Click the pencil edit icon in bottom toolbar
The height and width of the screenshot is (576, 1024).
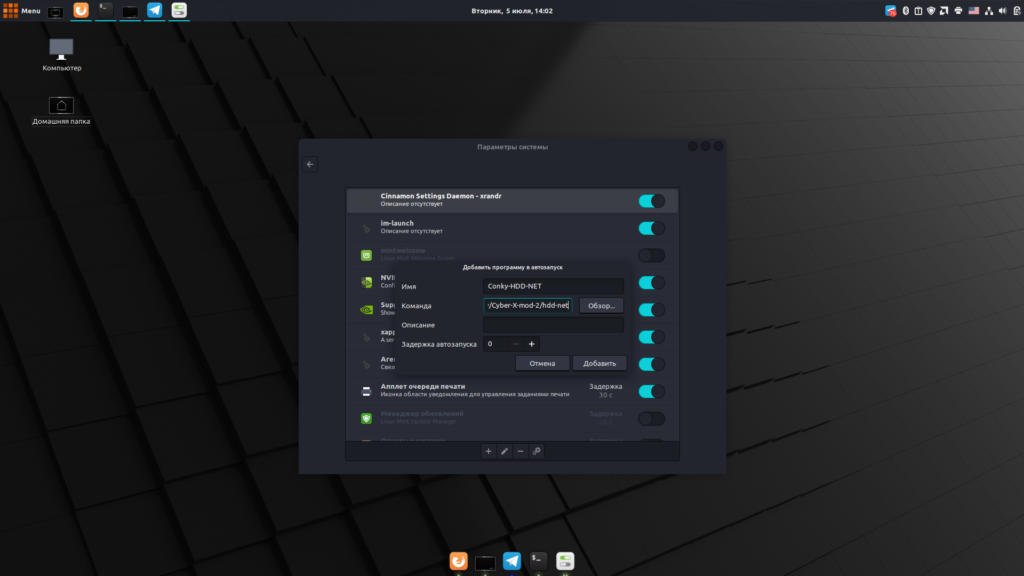coord(504,451)
